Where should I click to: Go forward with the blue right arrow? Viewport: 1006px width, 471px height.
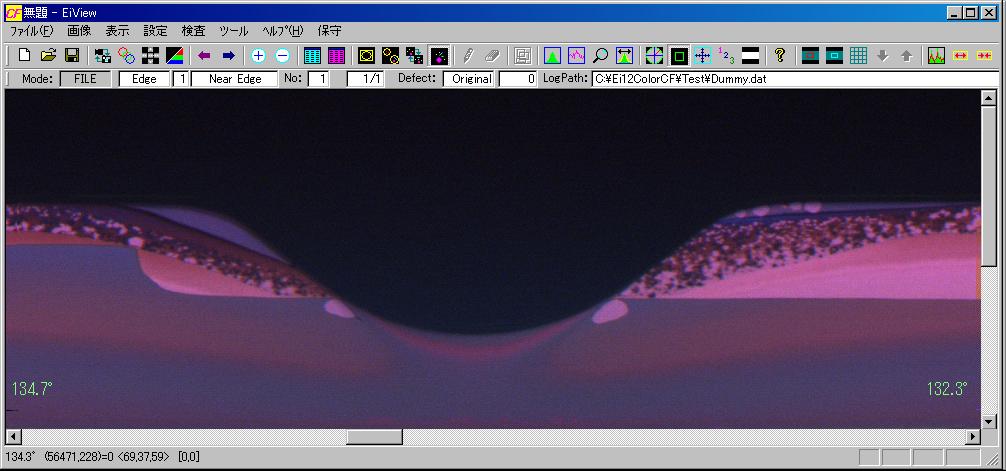pos(228,56)
